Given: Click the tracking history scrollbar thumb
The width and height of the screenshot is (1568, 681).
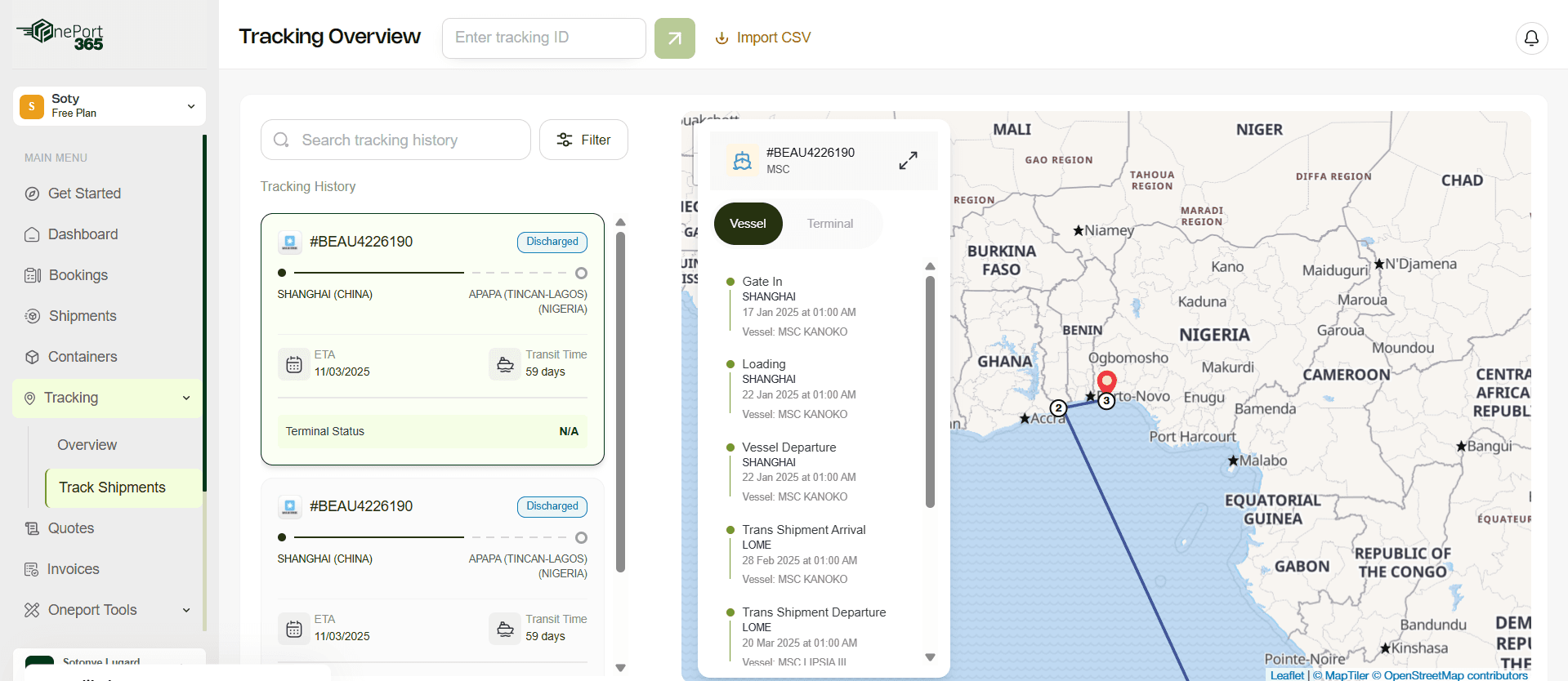Looking at the screenshot, I should point(620,402).
